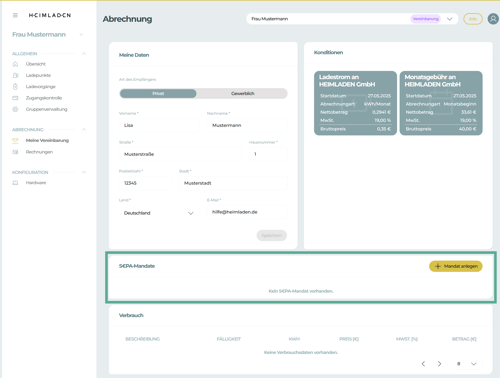The height and width of the screenshot is (378, 500).
Task: Click the KWH column header
Action: [294, 339]
